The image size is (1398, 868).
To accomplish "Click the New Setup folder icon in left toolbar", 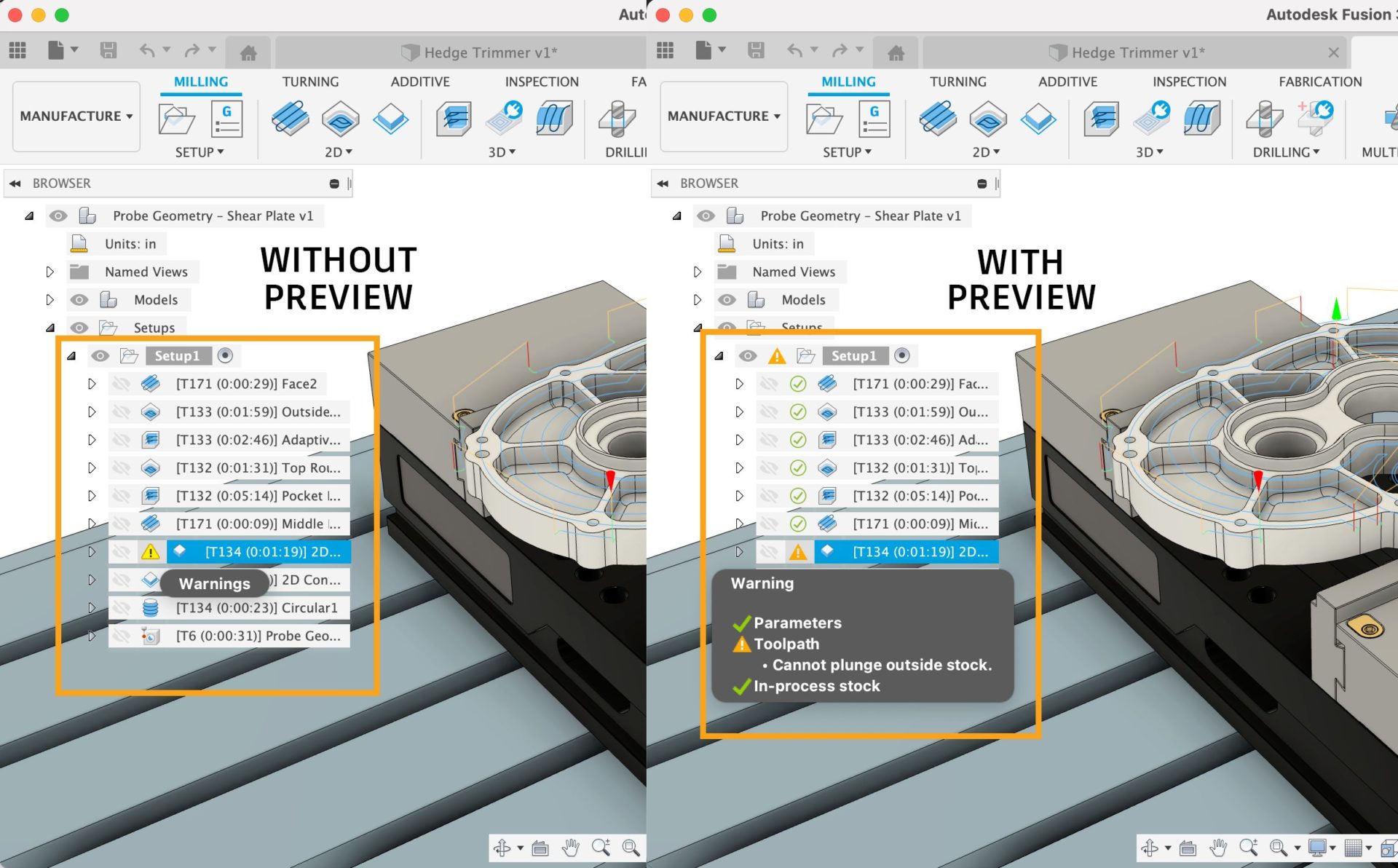I will click(x=176, y=119).
